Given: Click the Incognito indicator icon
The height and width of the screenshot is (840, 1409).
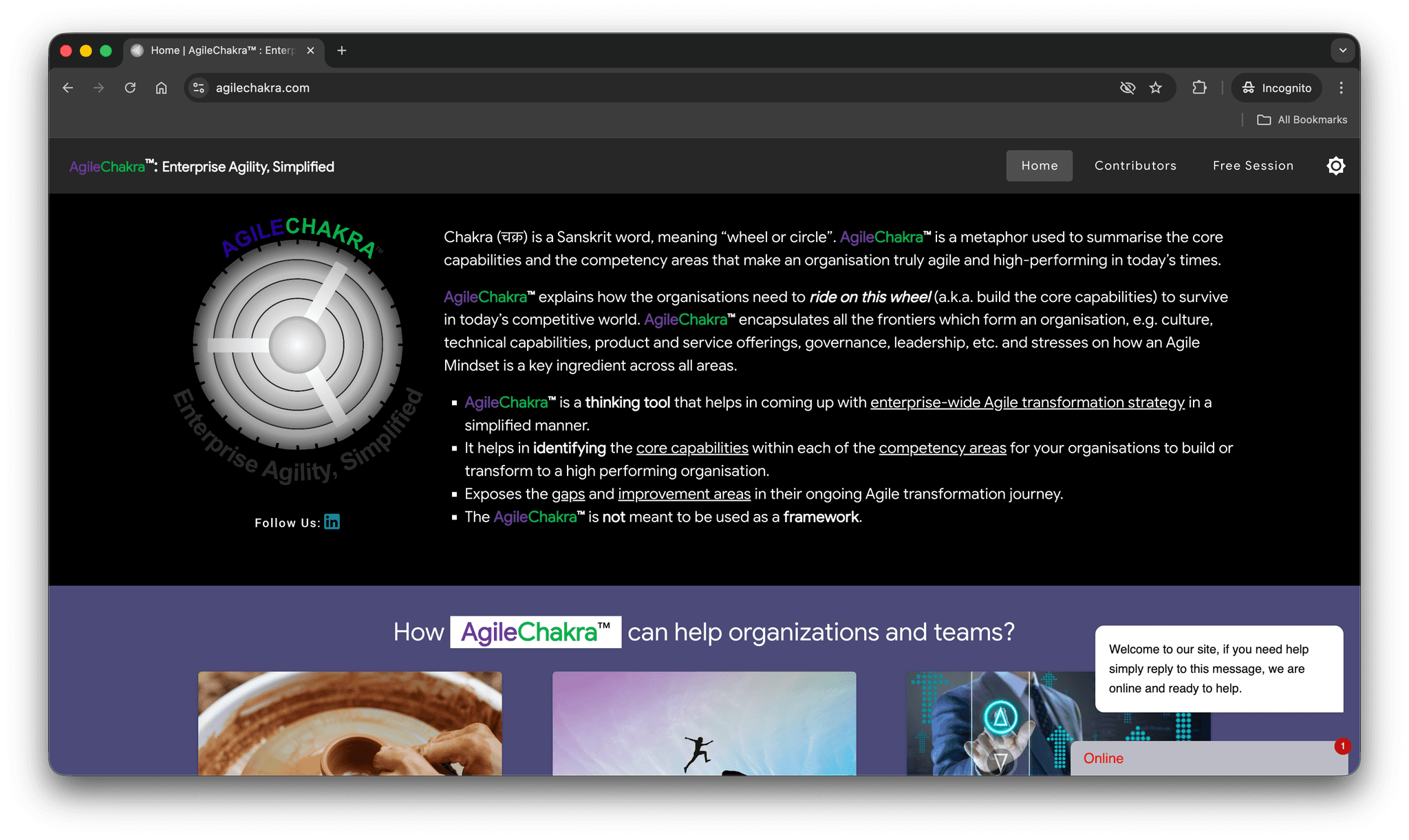Looking at the screenshot, I should tap(1249, 87).
